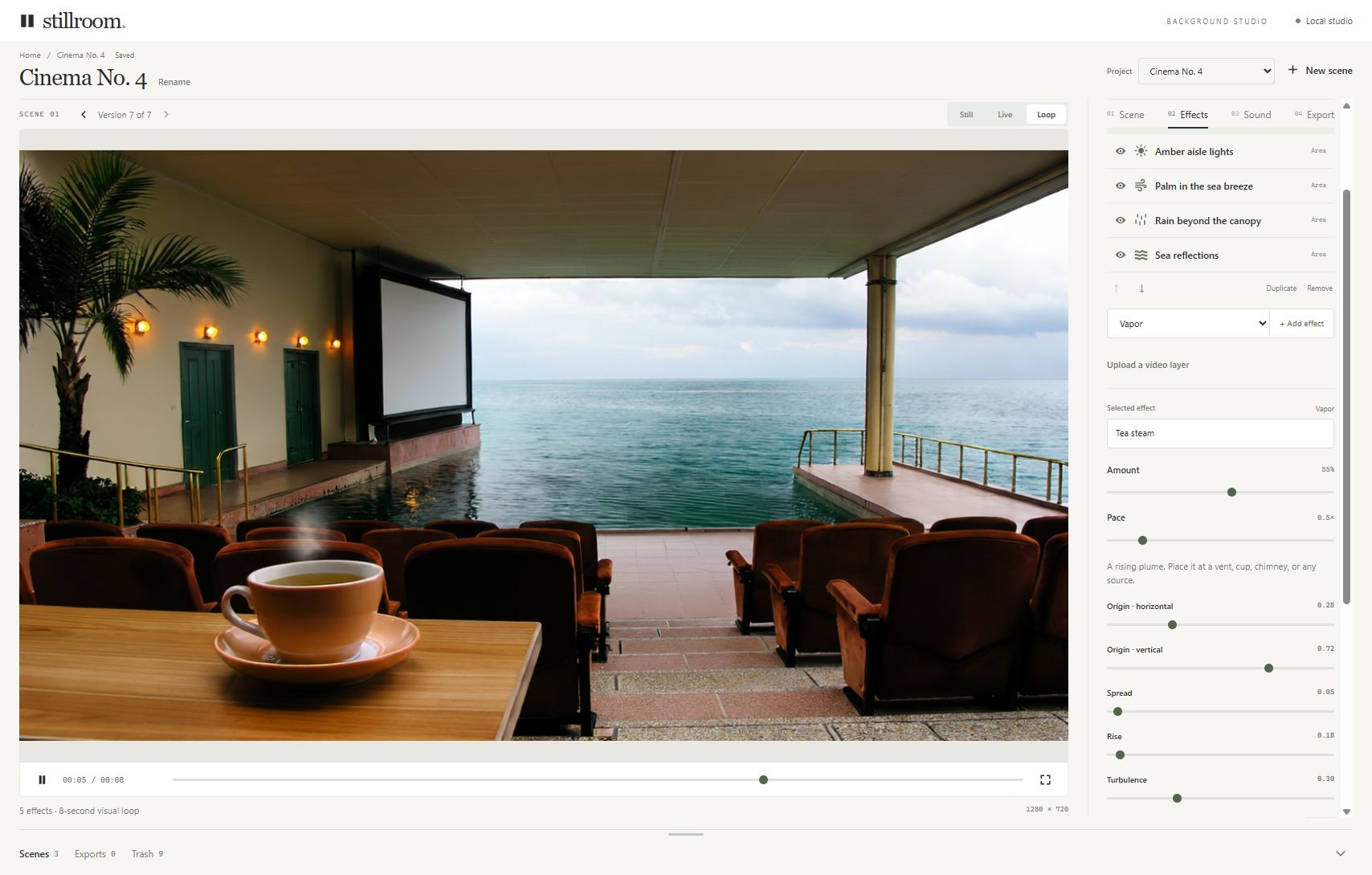Open the Project dropdown Cinema No. 4
Viewport: 1372px width, 875px height.
pyautogui.click(x=1207, y=71)
